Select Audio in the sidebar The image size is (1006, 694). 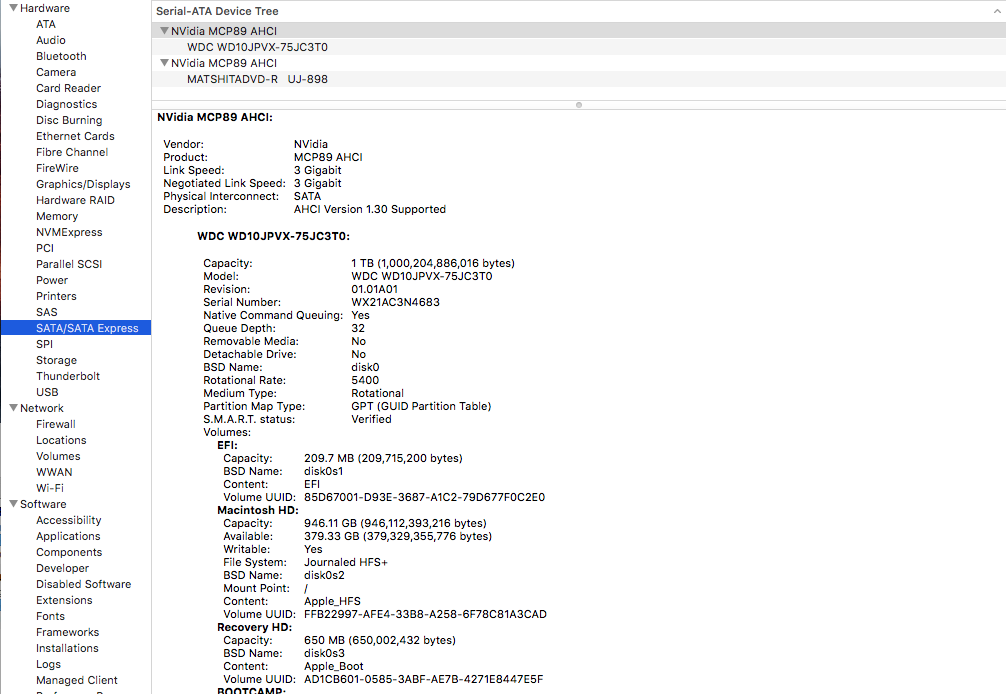[x=51, y=40]
